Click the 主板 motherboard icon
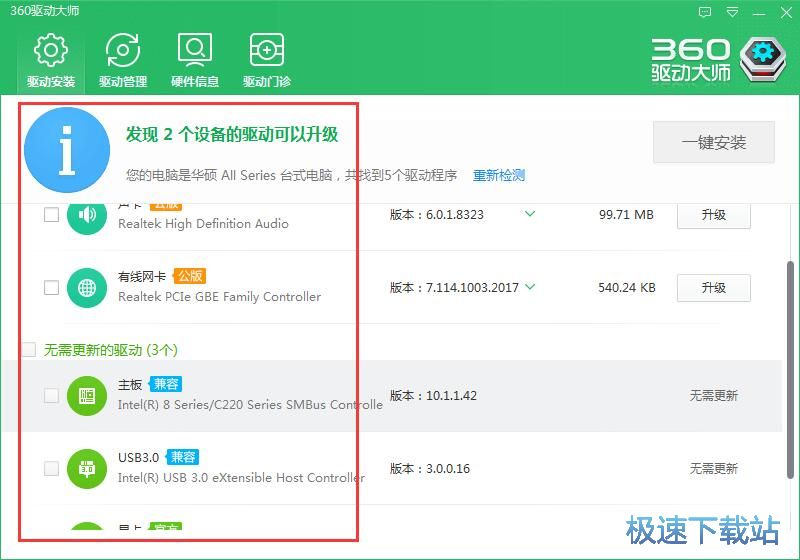Image resolution: width=800 pixels, height=560 pixels. click(x=87, y=396)
